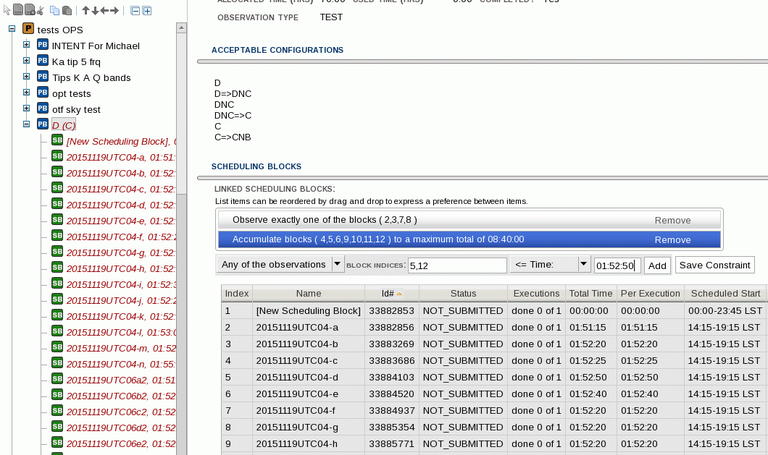This screenshot has height=455, width=768.
Task: Select the 'opt tests' program block
Action: coord(71,93)
